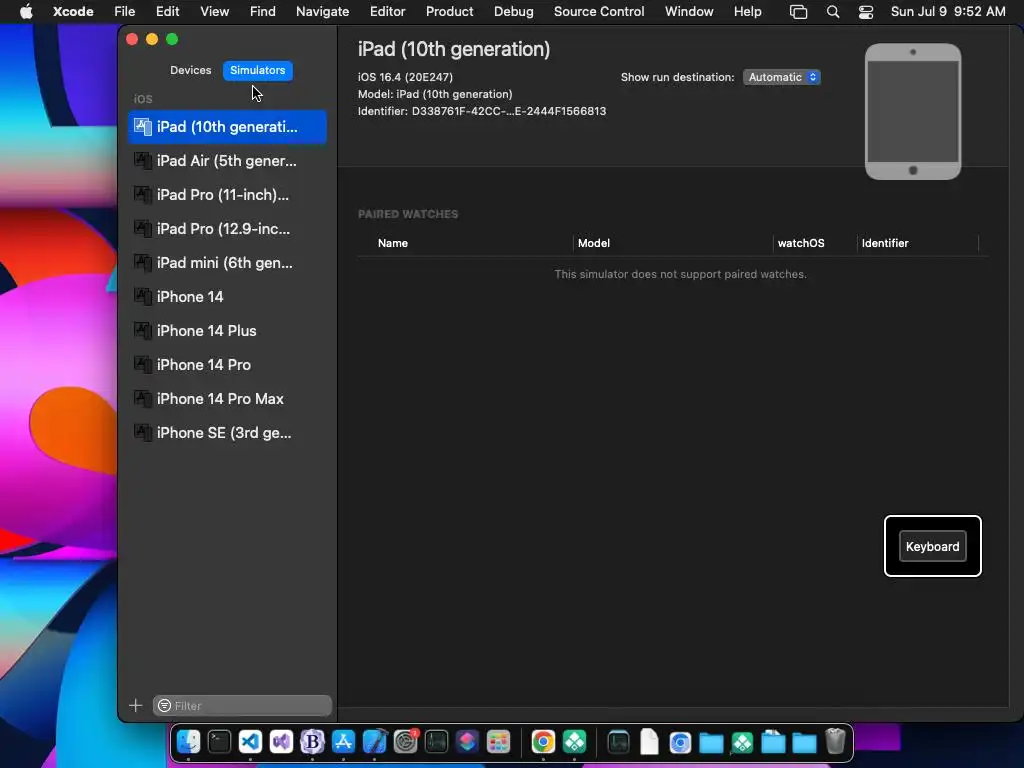
Task: Open the Source Control menu
Action: click(x=599, y=12)
